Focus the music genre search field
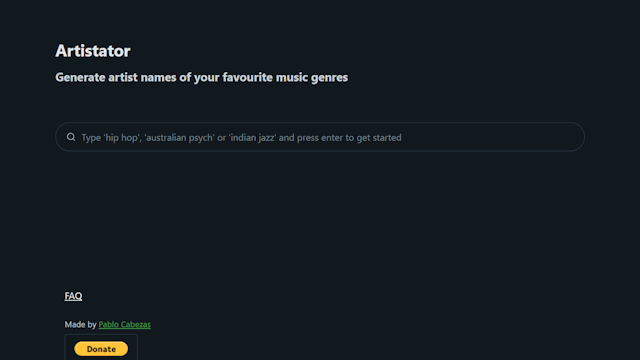640x360 pixels. click(x=320, y=137)
